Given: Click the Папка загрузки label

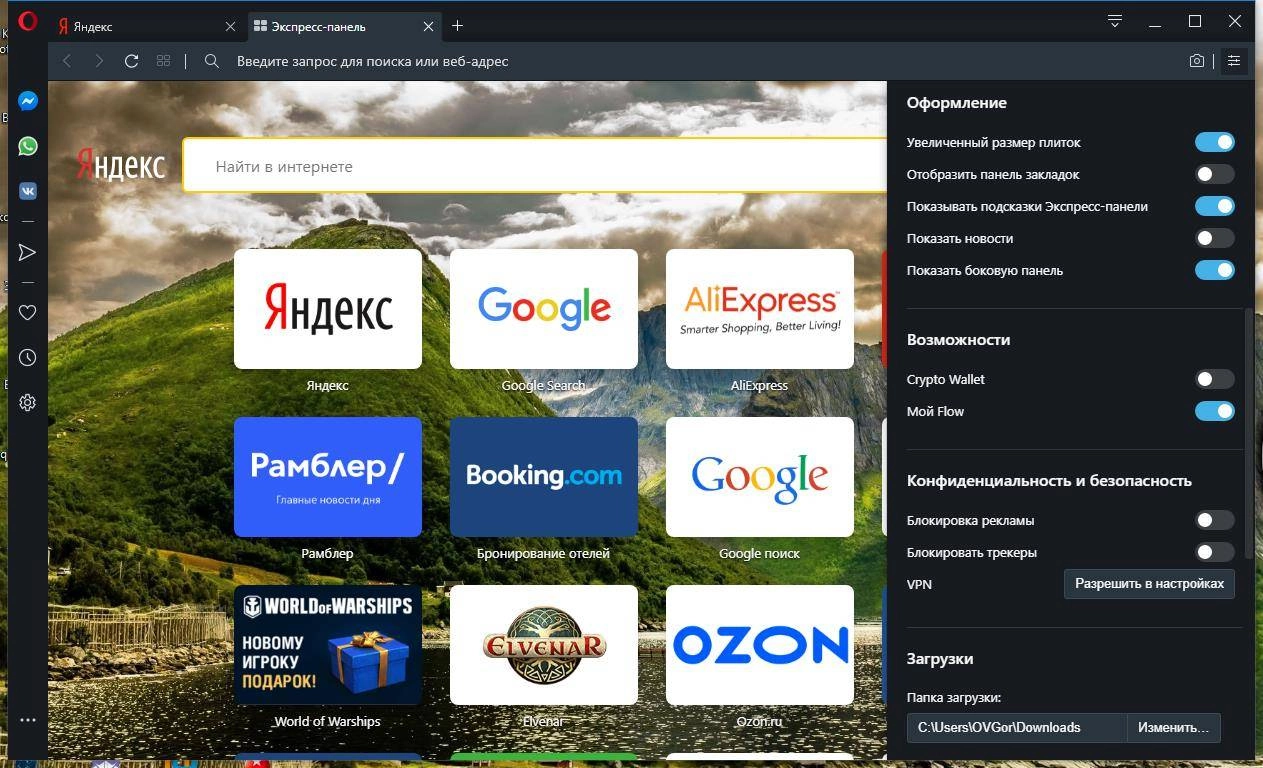Looking at the screenshot, I should pos(954,698).
